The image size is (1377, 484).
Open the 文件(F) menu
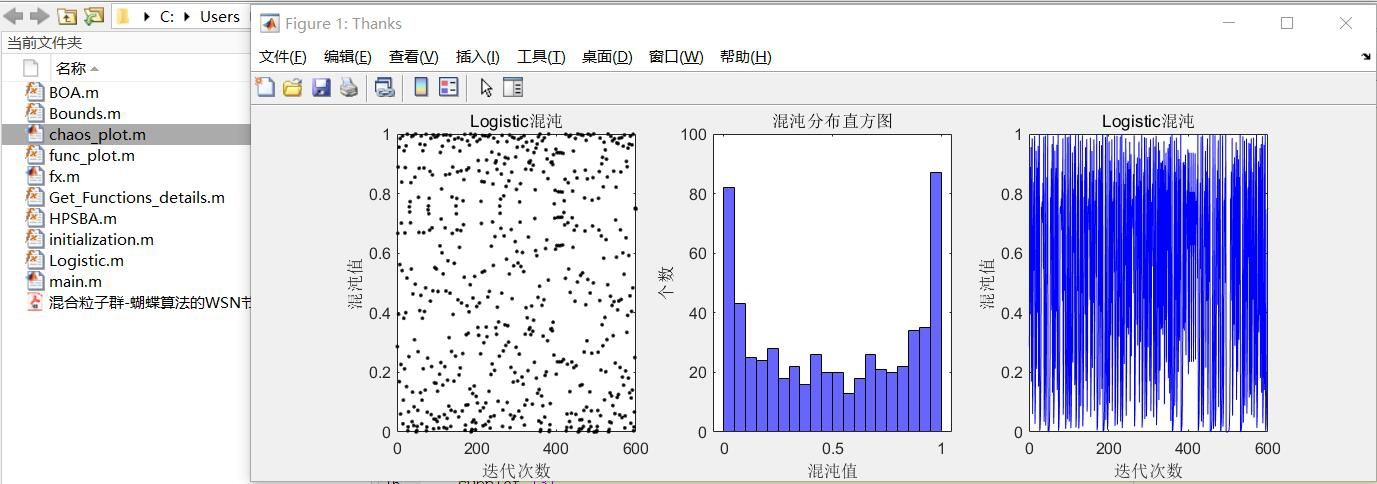pyautogui.click(x=283, y=57)
